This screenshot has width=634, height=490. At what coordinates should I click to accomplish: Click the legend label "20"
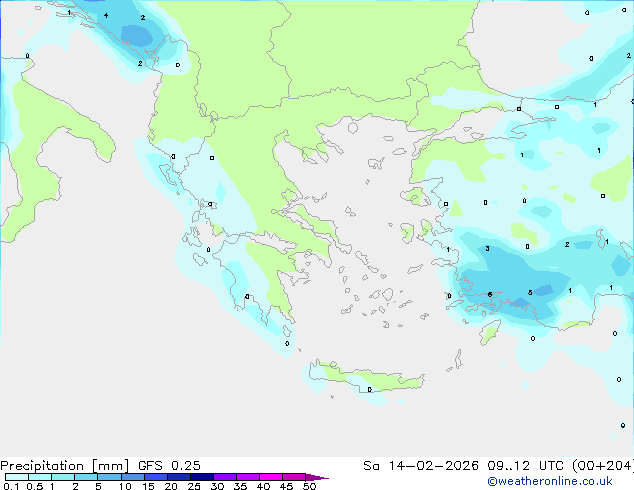coord(171,486)
